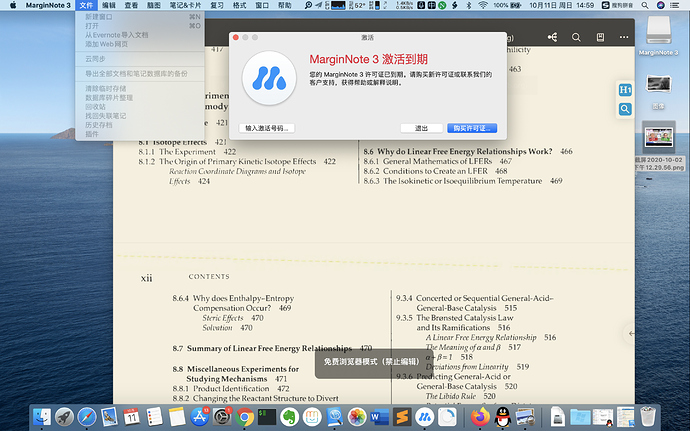Open the three-dots more menu in toolbar
Image resolution: width=690 pixels, height=431 pixels.
(x=624, y=37)
